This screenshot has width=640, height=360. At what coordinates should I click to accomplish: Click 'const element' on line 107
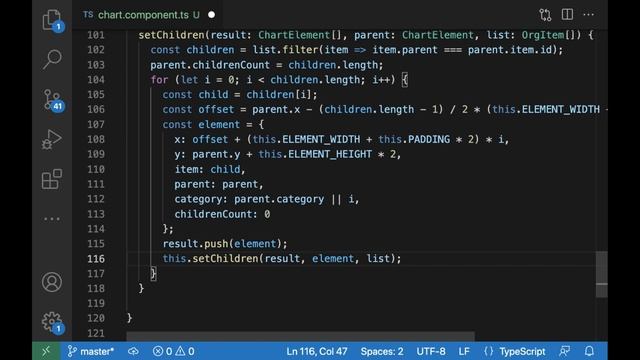click(x=201, y=124)
